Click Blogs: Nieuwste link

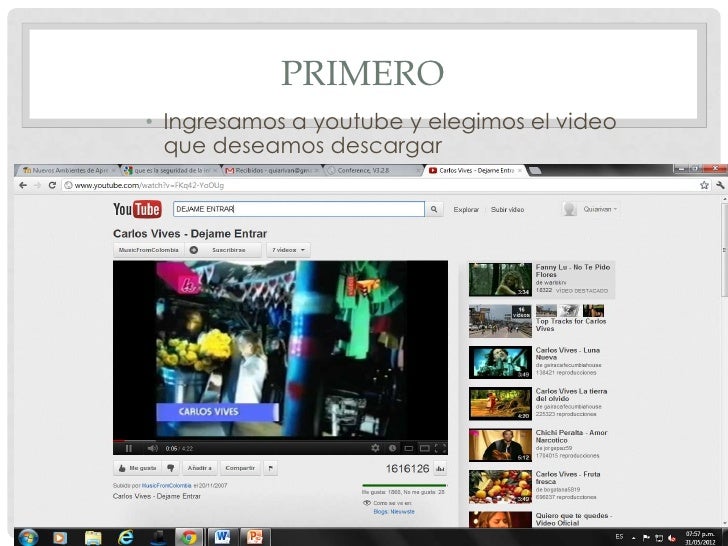[394, 512]
